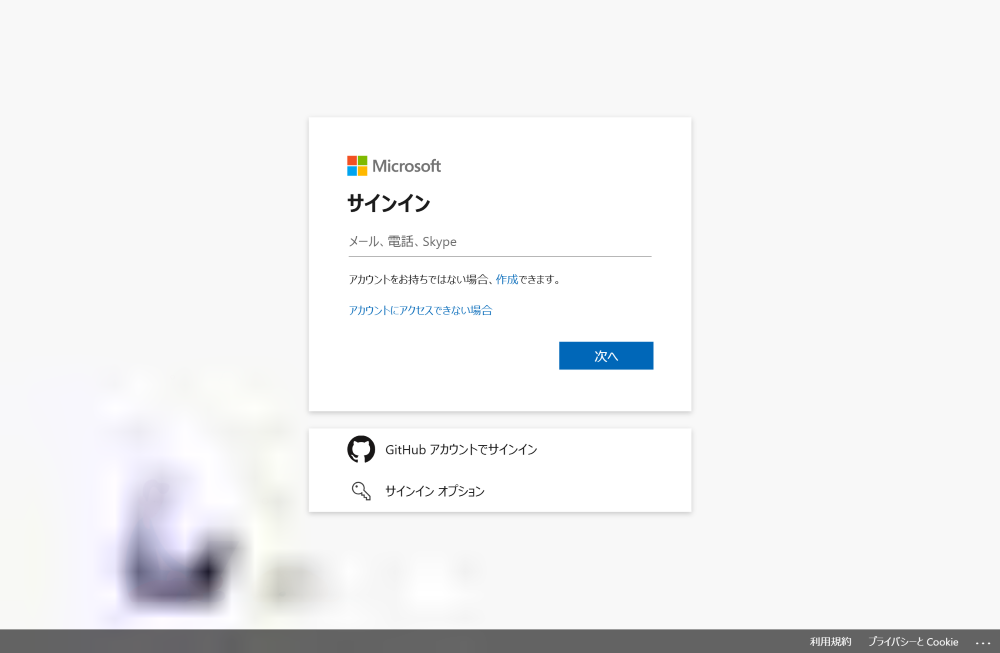Click the サインイン heading text
1000x653 pixels.
tap(388, 203)
